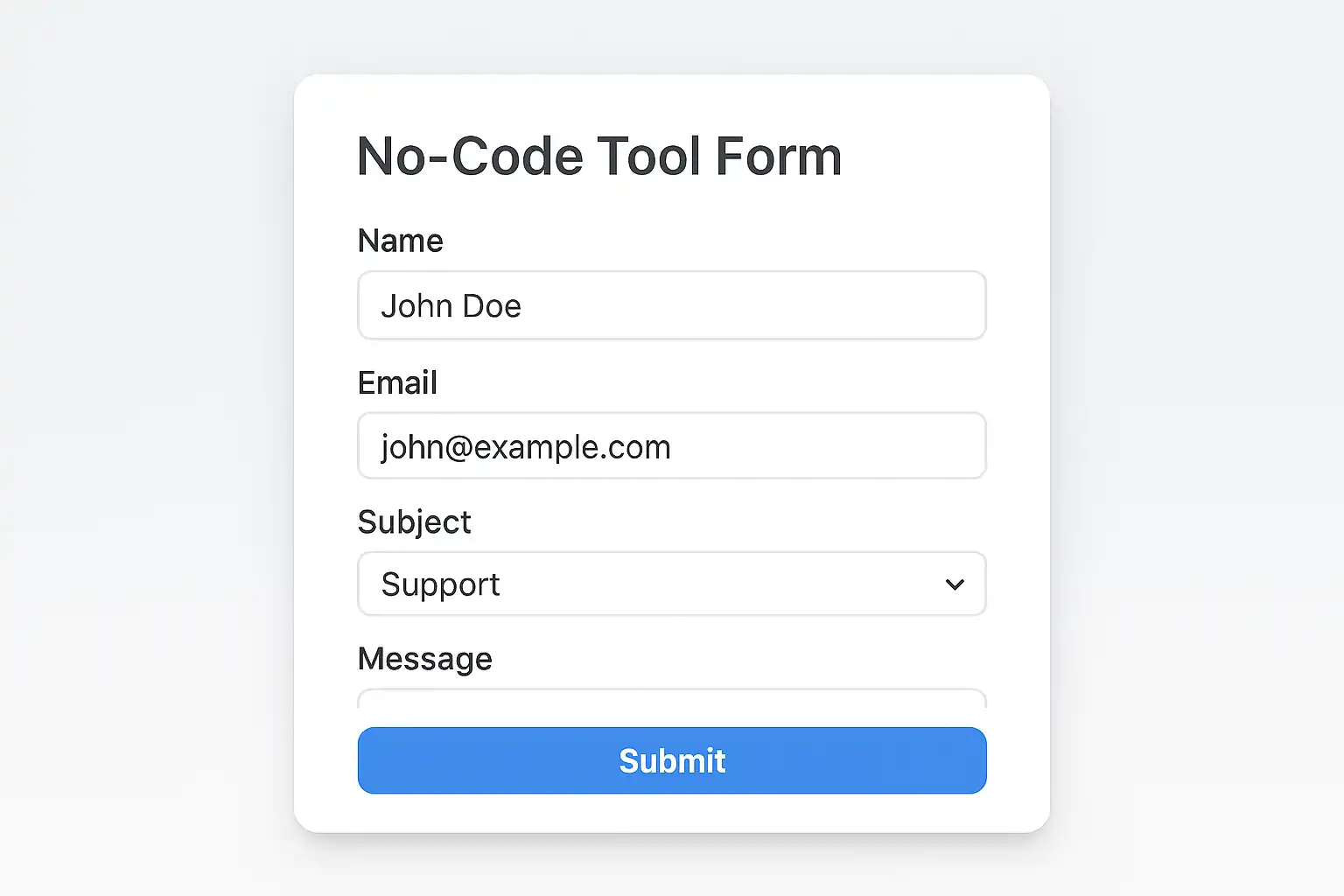The width and height of the screenshot is (1344, 896).
Task: Click the "Email" field label
Action: 397,382
